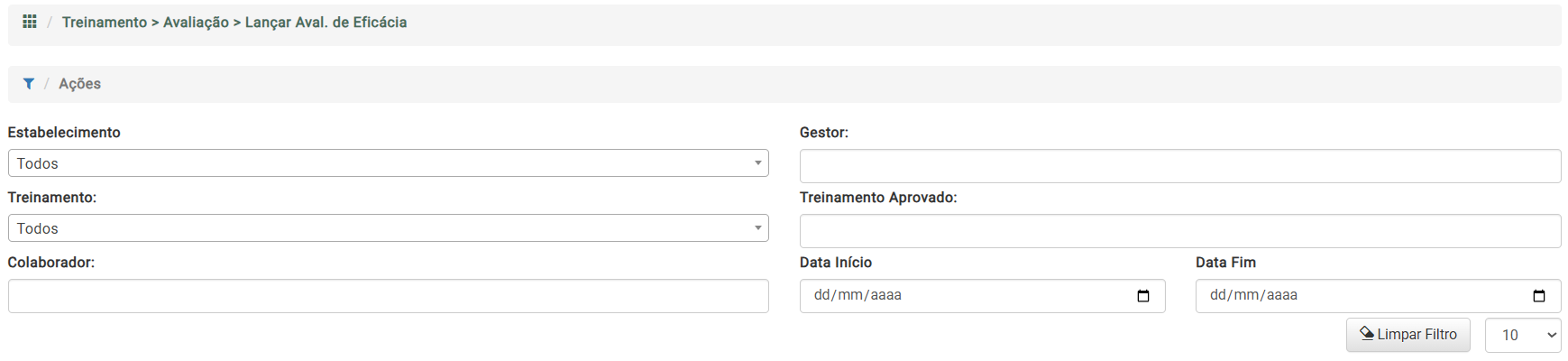Open the Ações menu item
Image resolution: width=1568 pixels, height=361 pixels.
79,84
